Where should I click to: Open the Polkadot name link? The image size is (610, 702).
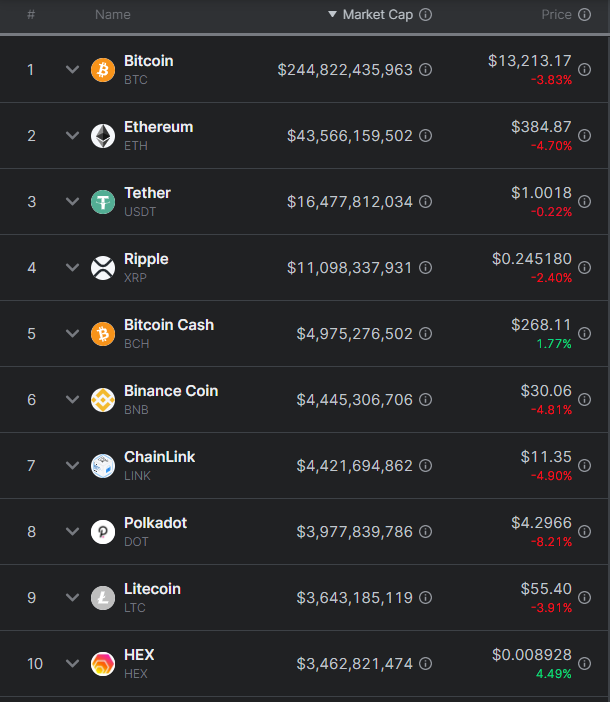point(155,523)
